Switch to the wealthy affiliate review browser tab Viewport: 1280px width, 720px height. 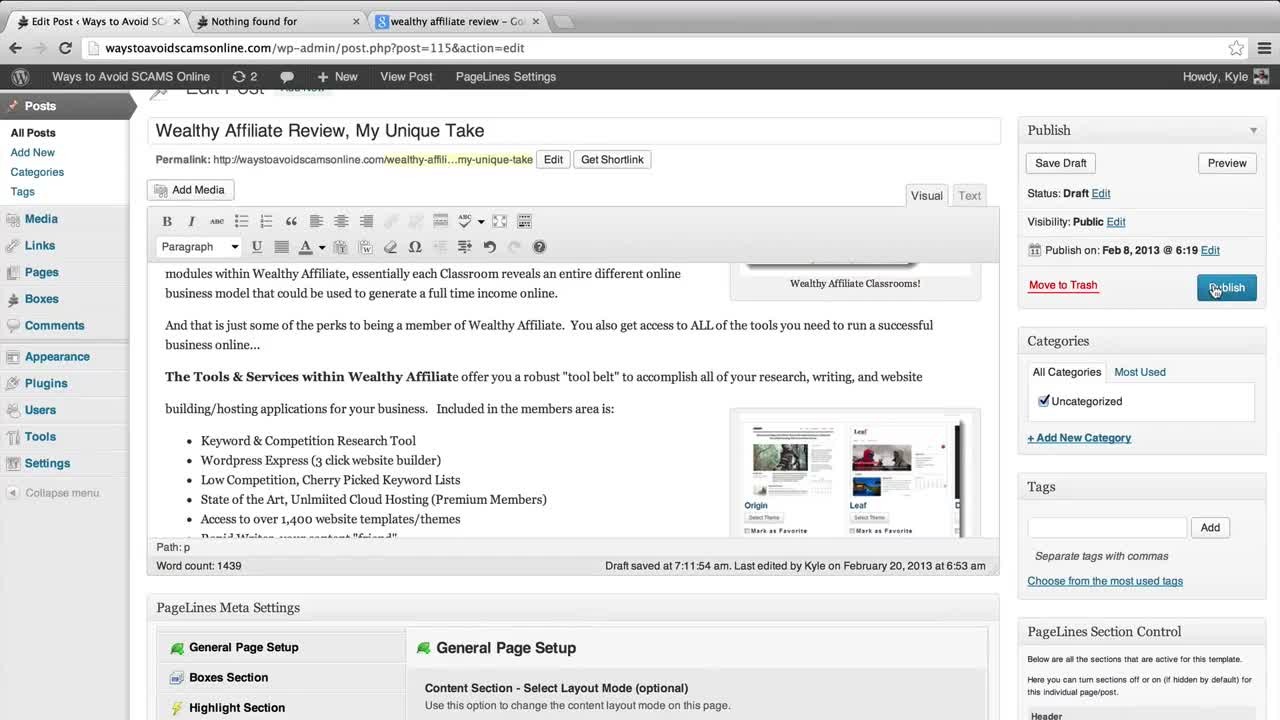tap(456, 21)
